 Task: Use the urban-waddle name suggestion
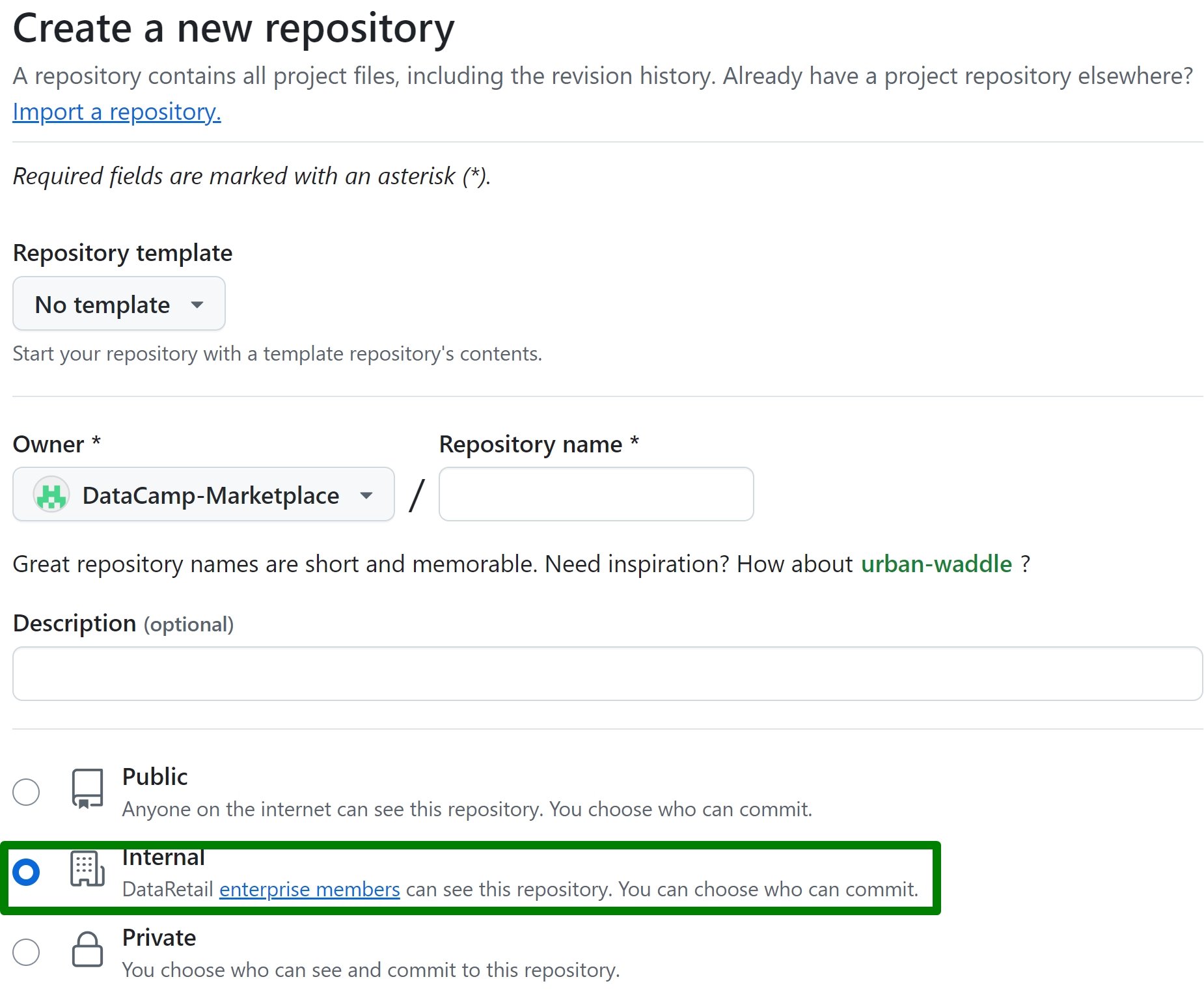tap(937, 564)
